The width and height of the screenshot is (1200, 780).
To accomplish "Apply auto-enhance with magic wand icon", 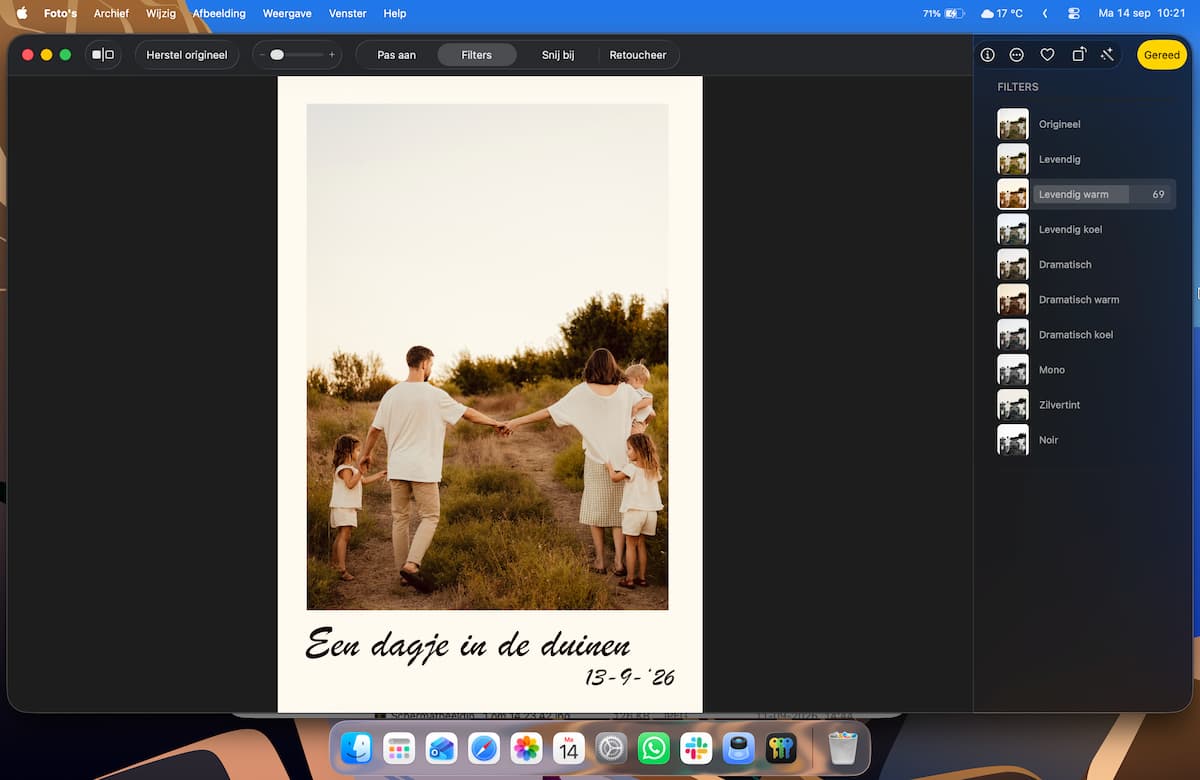I will [x=1107, y=55].
